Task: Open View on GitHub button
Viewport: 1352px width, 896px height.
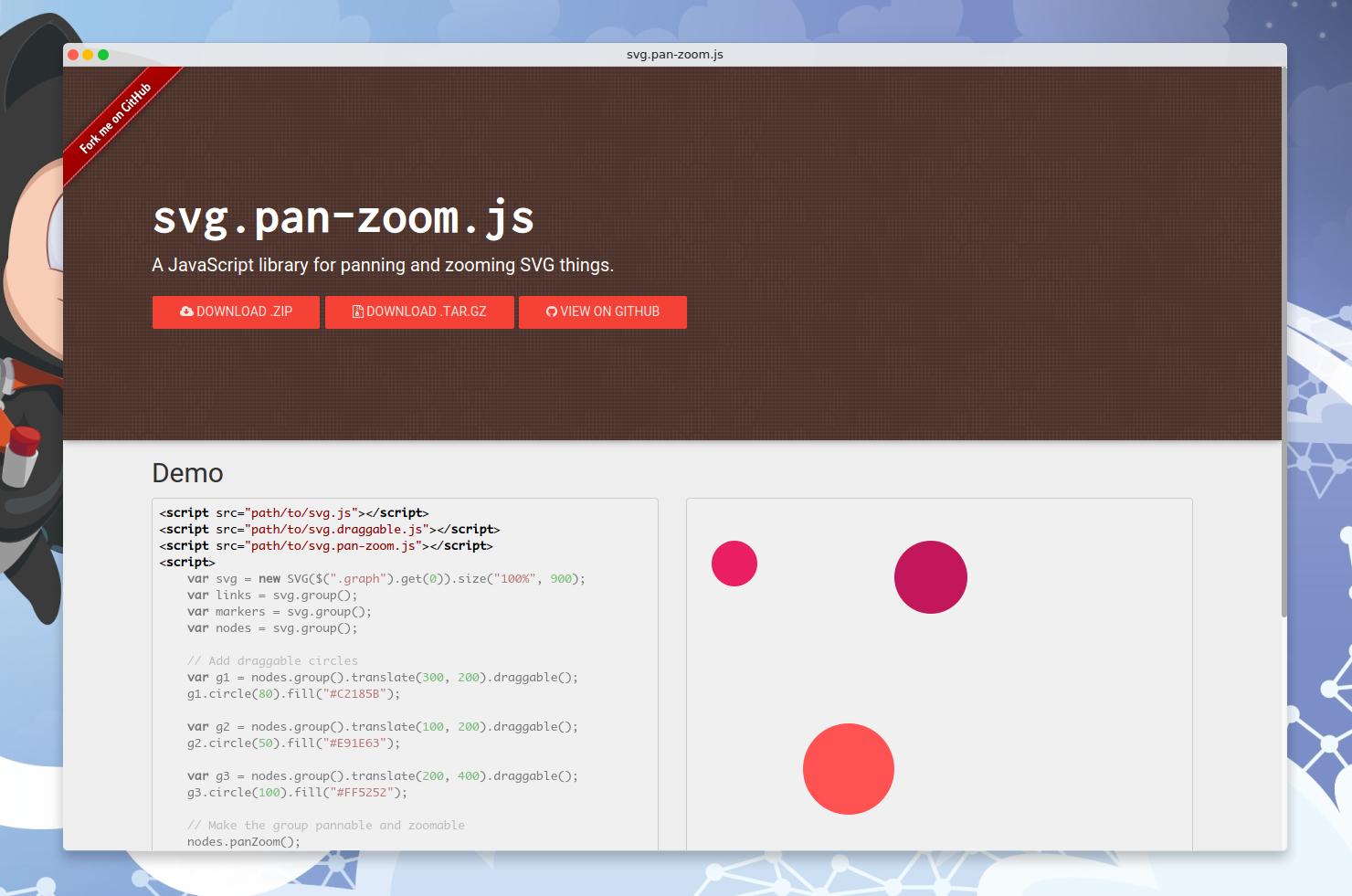Action: pyautogui.click(x=603, y=311)
